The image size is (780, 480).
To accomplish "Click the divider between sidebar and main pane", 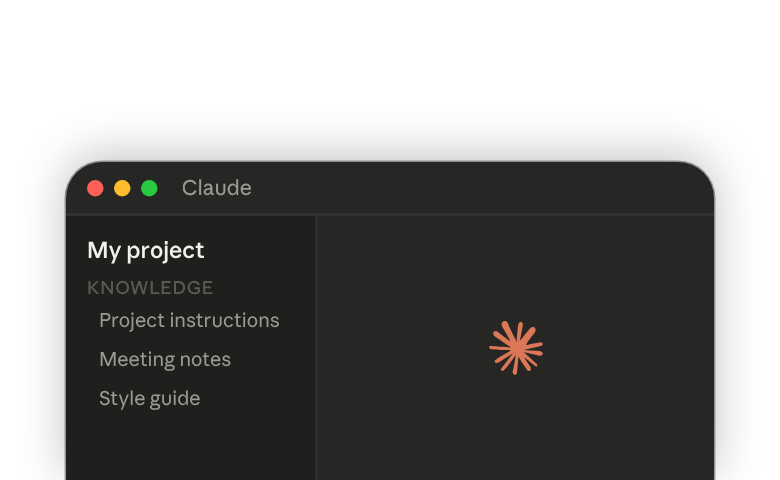I will pos(315,348).
